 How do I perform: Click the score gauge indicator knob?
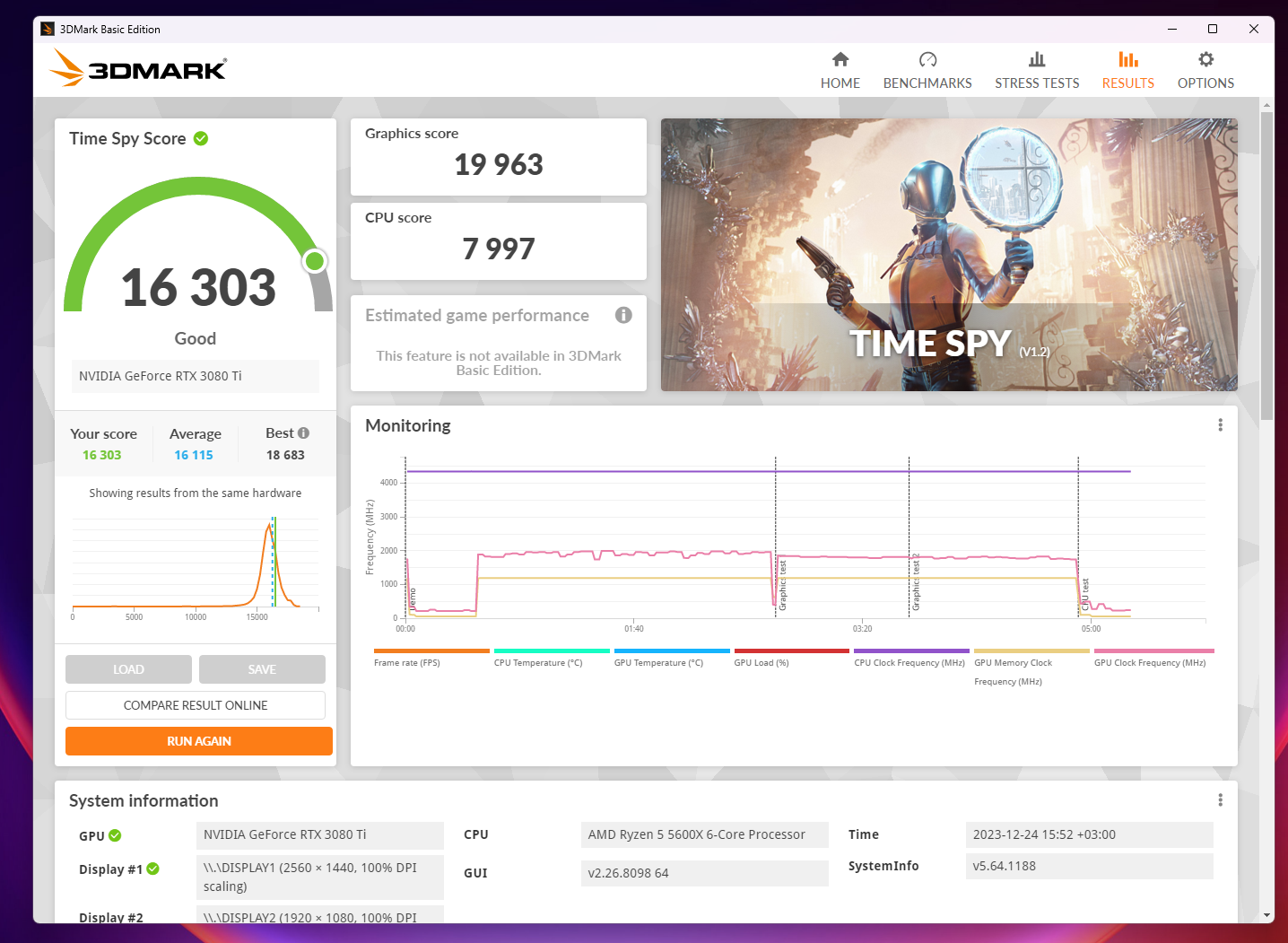(314, 261)
